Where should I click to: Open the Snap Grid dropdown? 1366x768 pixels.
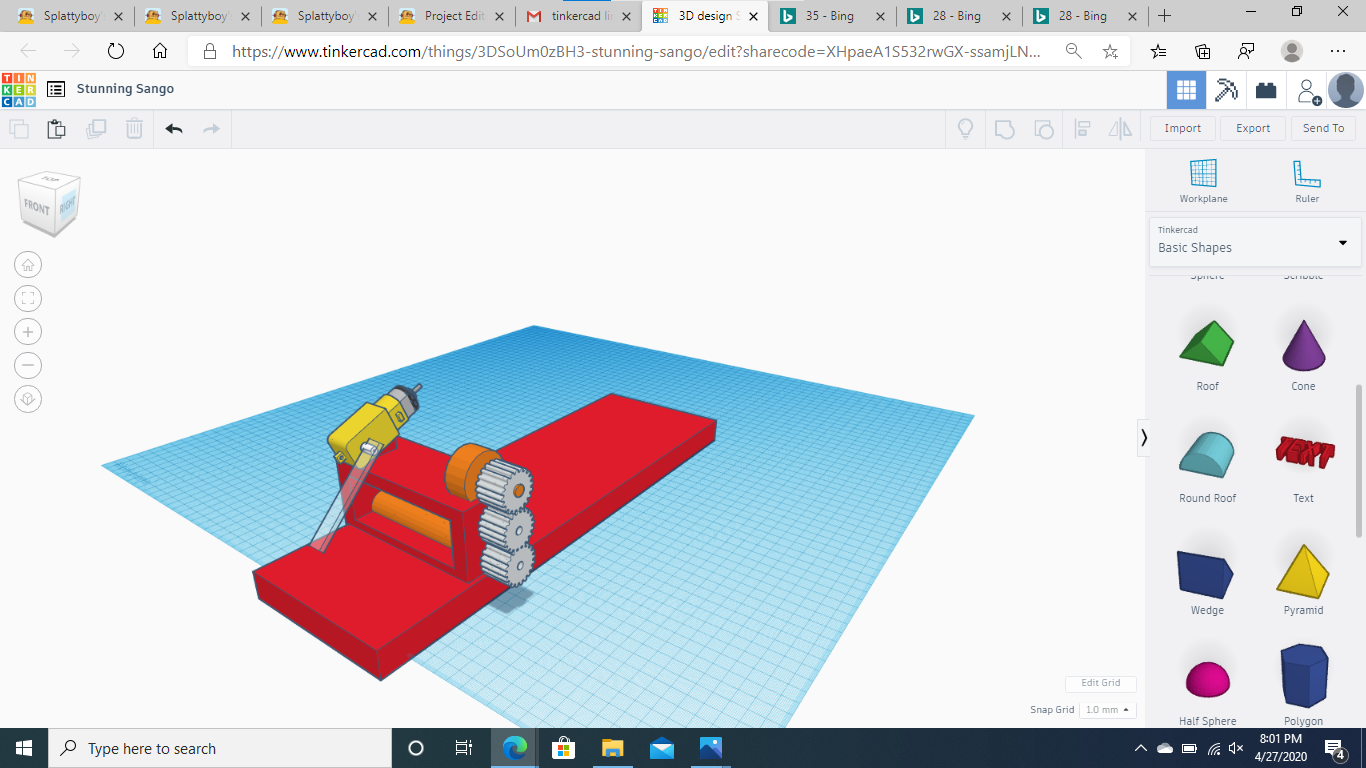click(x=1108, y=709)
